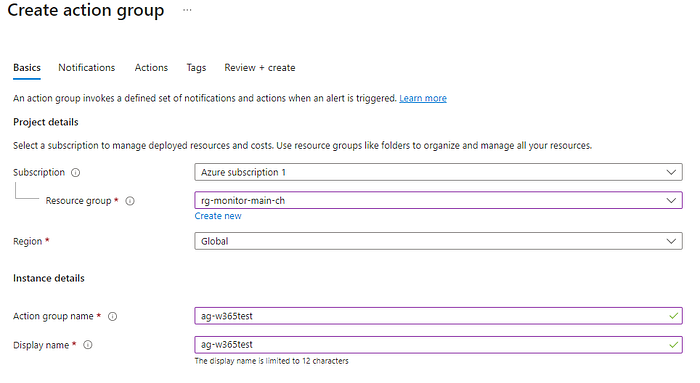
Task: Click the Display name info icon
Action: click(x=88, y=345)
